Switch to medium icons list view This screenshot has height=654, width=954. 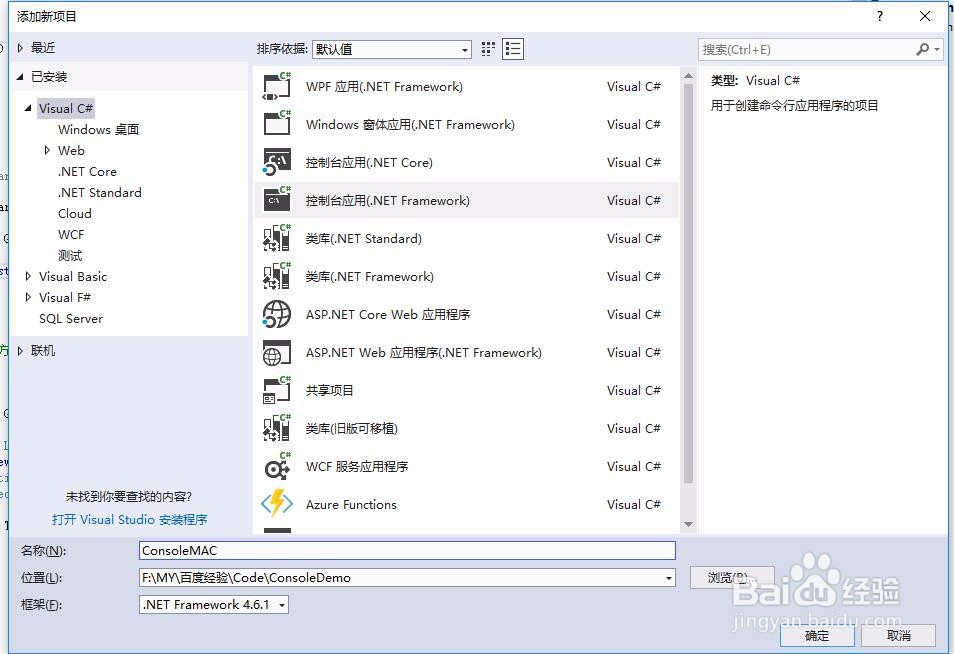point(513,49)
